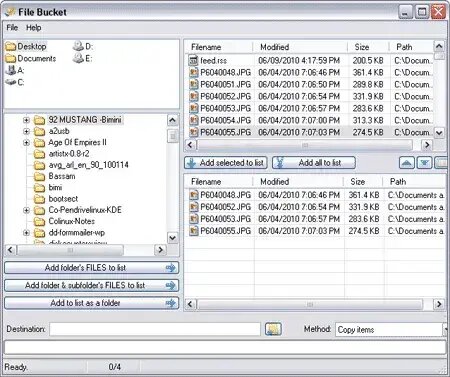Select the bootsect folder

coord(63,199)
